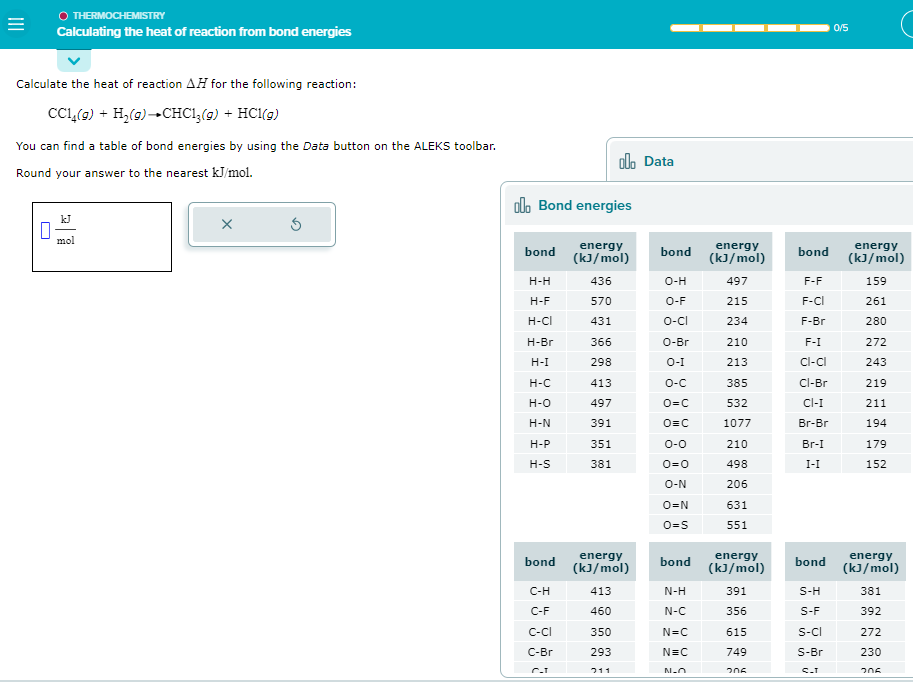913x682 pixels.
Task: Select the H-P energy value 351
Action: [x=601, y=444]
